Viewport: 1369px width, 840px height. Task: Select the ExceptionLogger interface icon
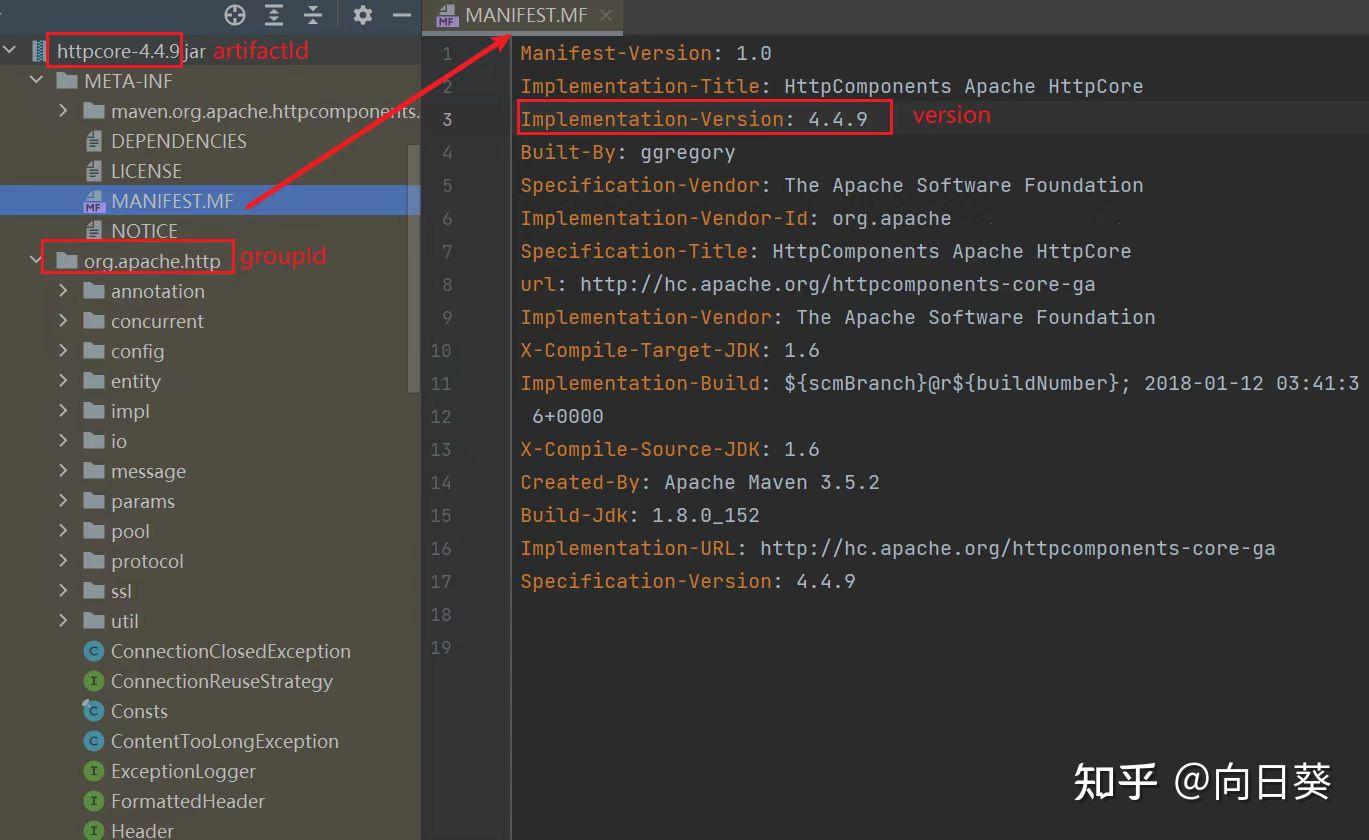[94, 772]
